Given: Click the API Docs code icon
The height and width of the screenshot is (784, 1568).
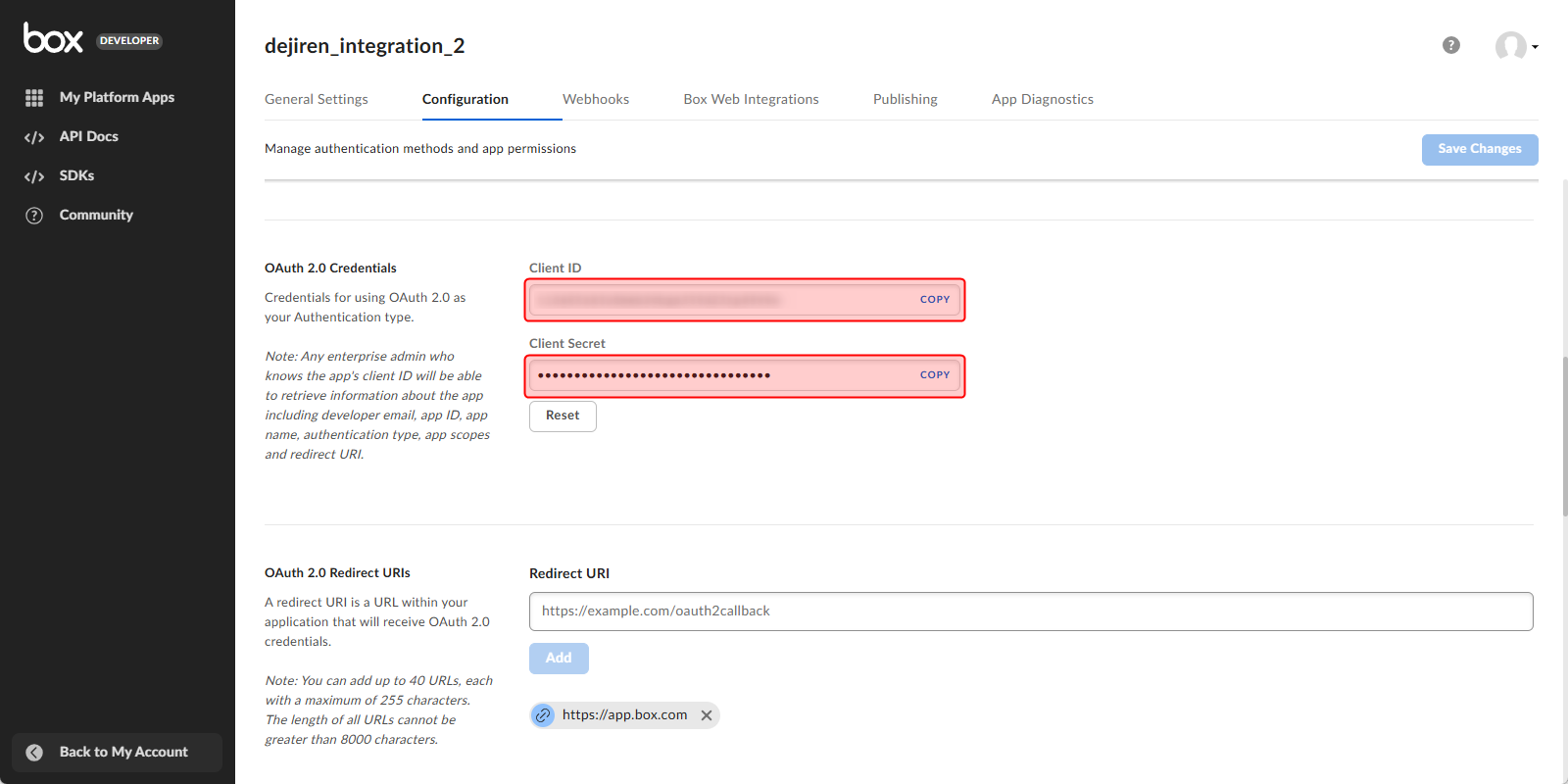Looking at the screenshot, I should (34, 137).
